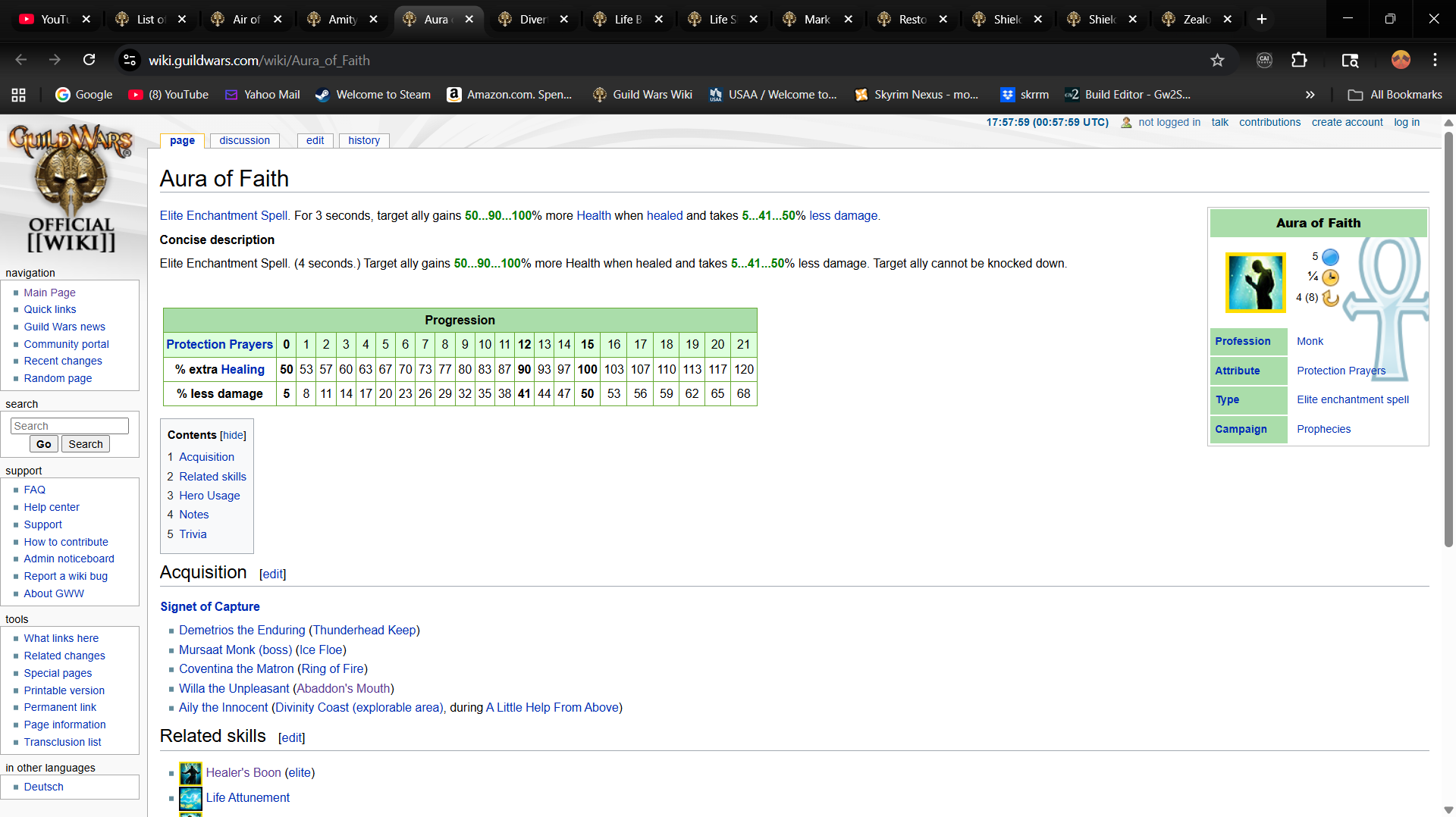This screenshot has height=817, width=1456.
Task: Open the Printable version link
Action: (x=64, y=690)
